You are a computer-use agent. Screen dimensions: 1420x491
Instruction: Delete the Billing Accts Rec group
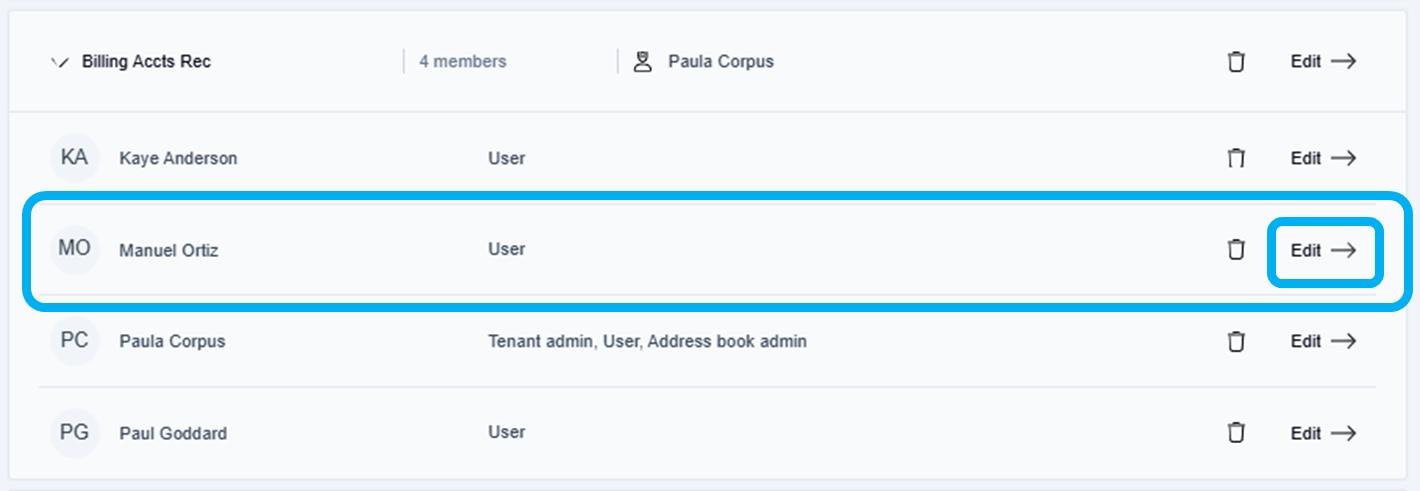[x=1236, y=62]
